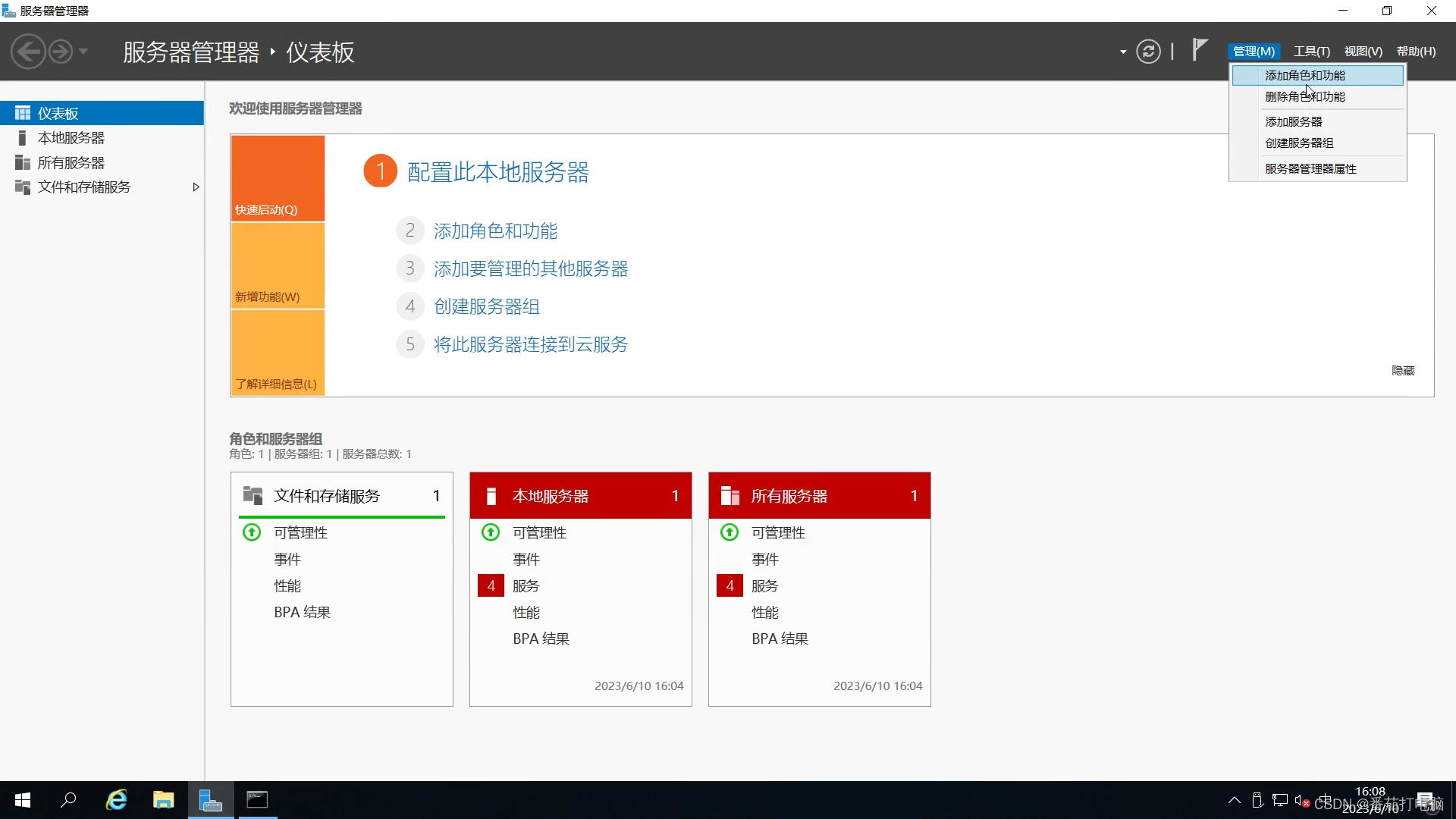This screenshot has width=1456, height=819.
Task: Launch Internet Explorer from taskbar
Action: pyautogui.click(x=117, y=800)
